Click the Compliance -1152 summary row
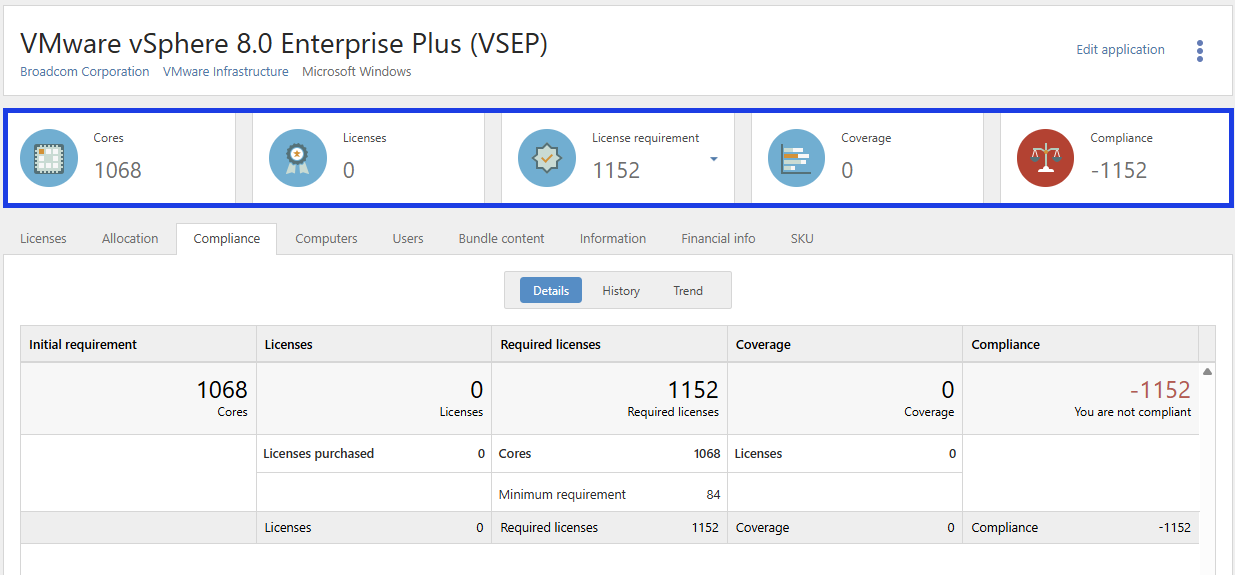The image size is (1235, 575). pos(1081,527)
